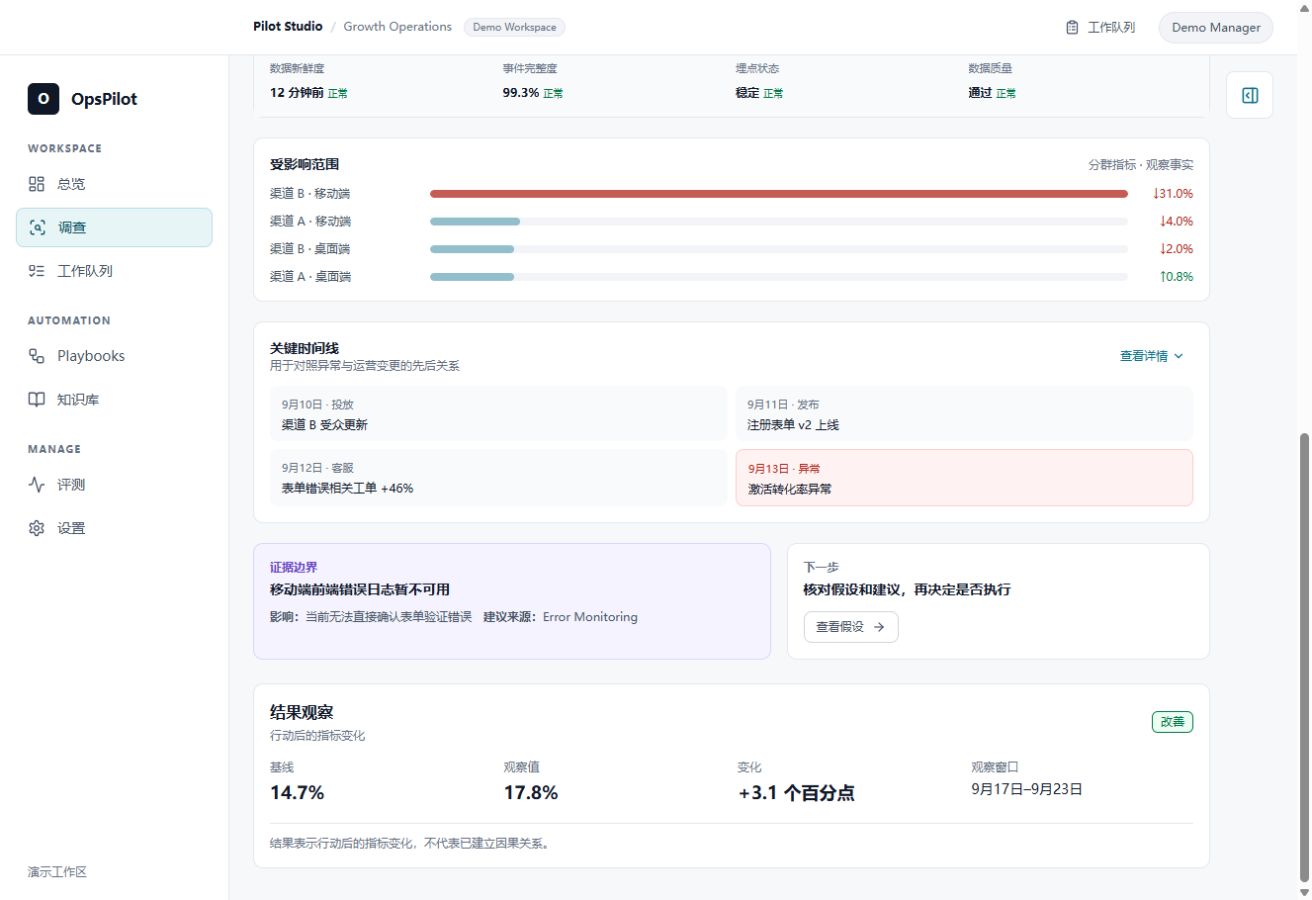Click the 证据边界 evidence card

(x=512, y=601)
